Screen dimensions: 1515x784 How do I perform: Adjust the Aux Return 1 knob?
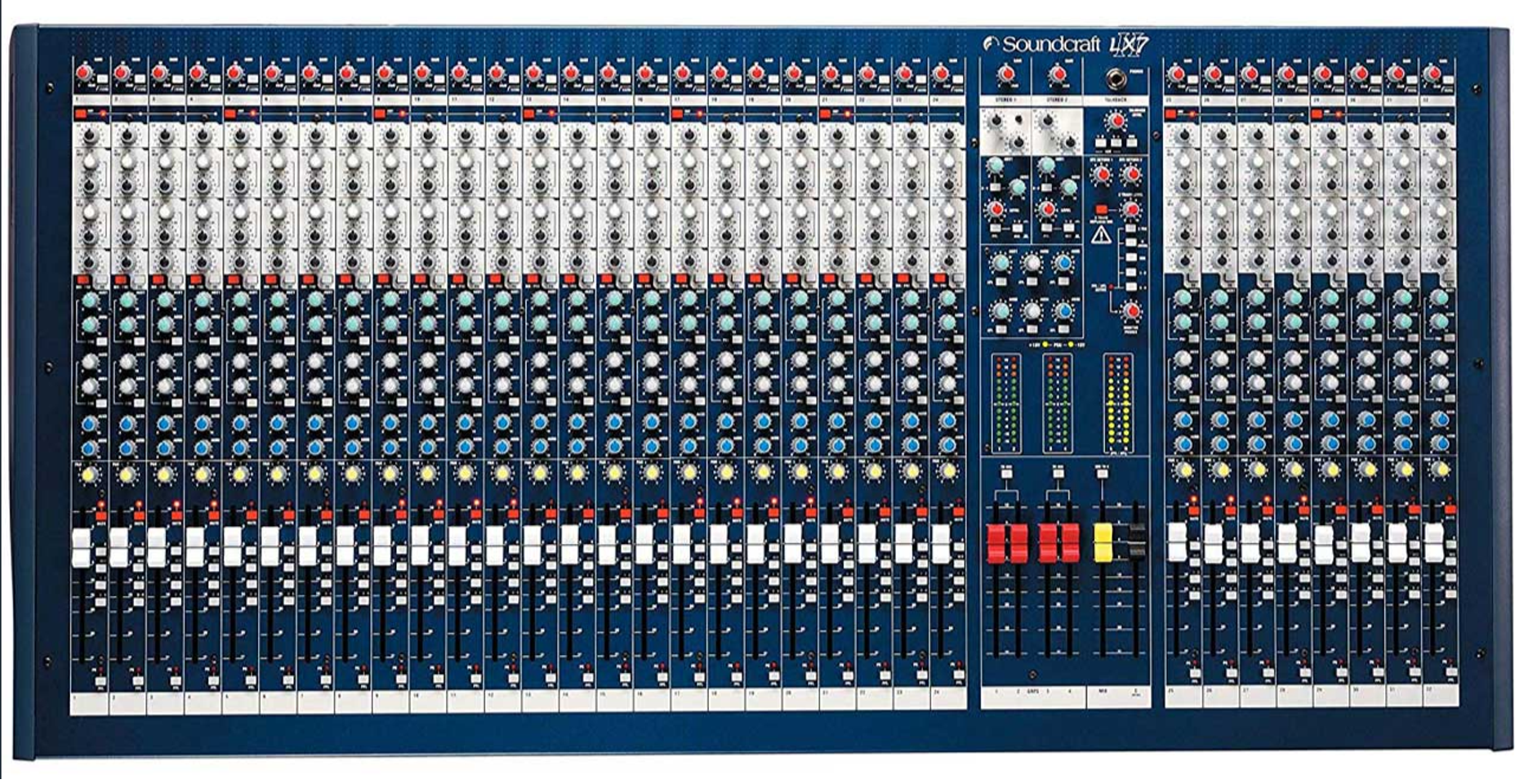[1101, 174]
